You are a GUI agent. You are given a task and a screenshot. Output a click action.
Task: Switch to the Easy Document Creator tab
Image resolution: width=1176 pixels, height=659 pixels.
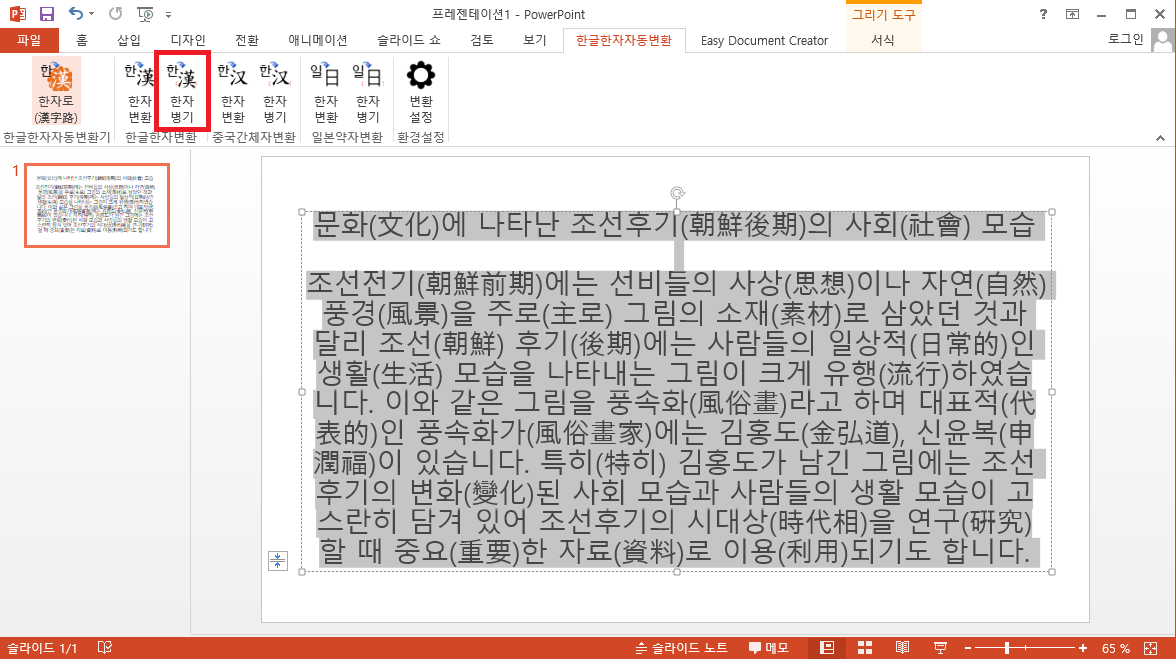click(x=764, y=40)
